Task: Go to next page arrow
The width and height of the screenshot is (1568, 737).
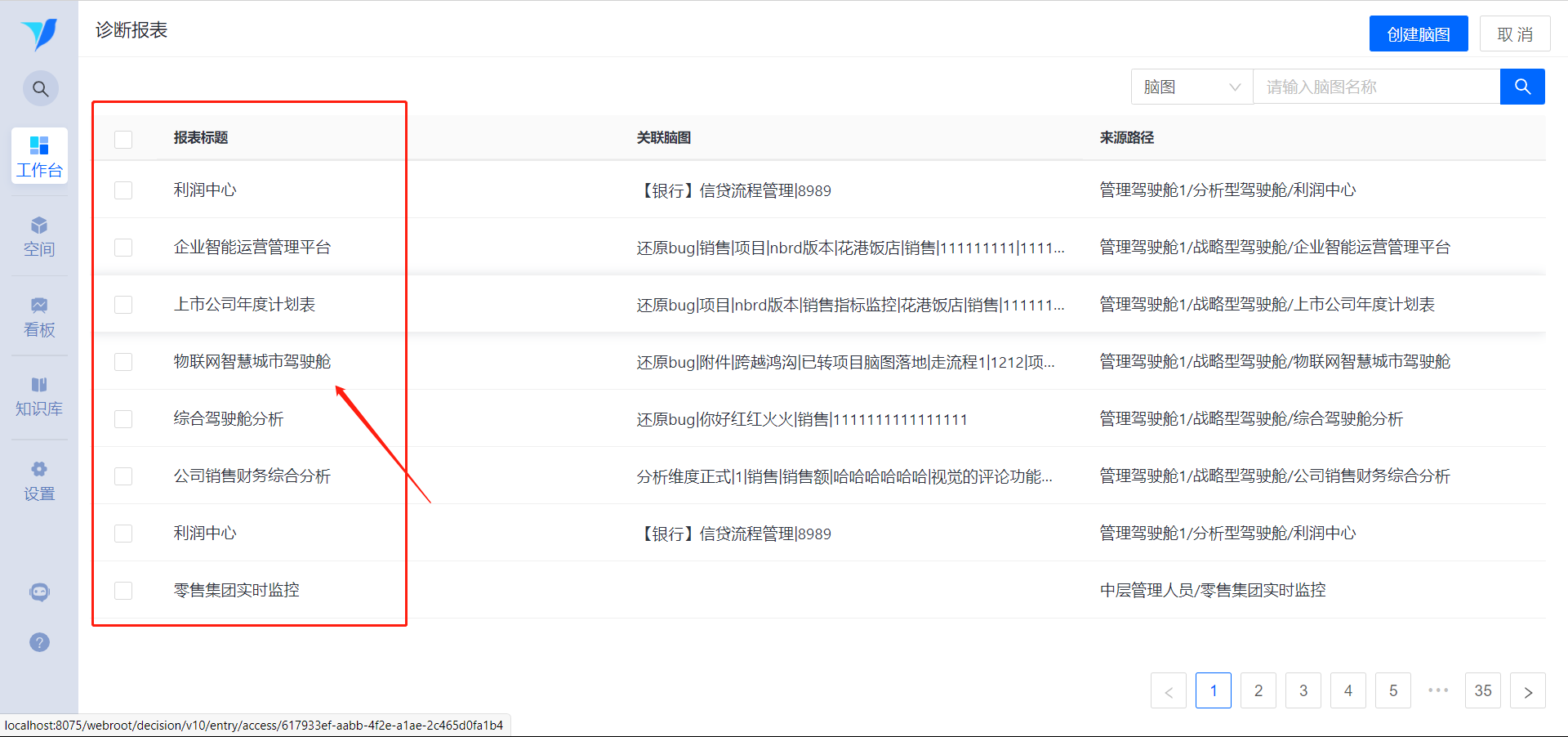Action: point(1528,691)
